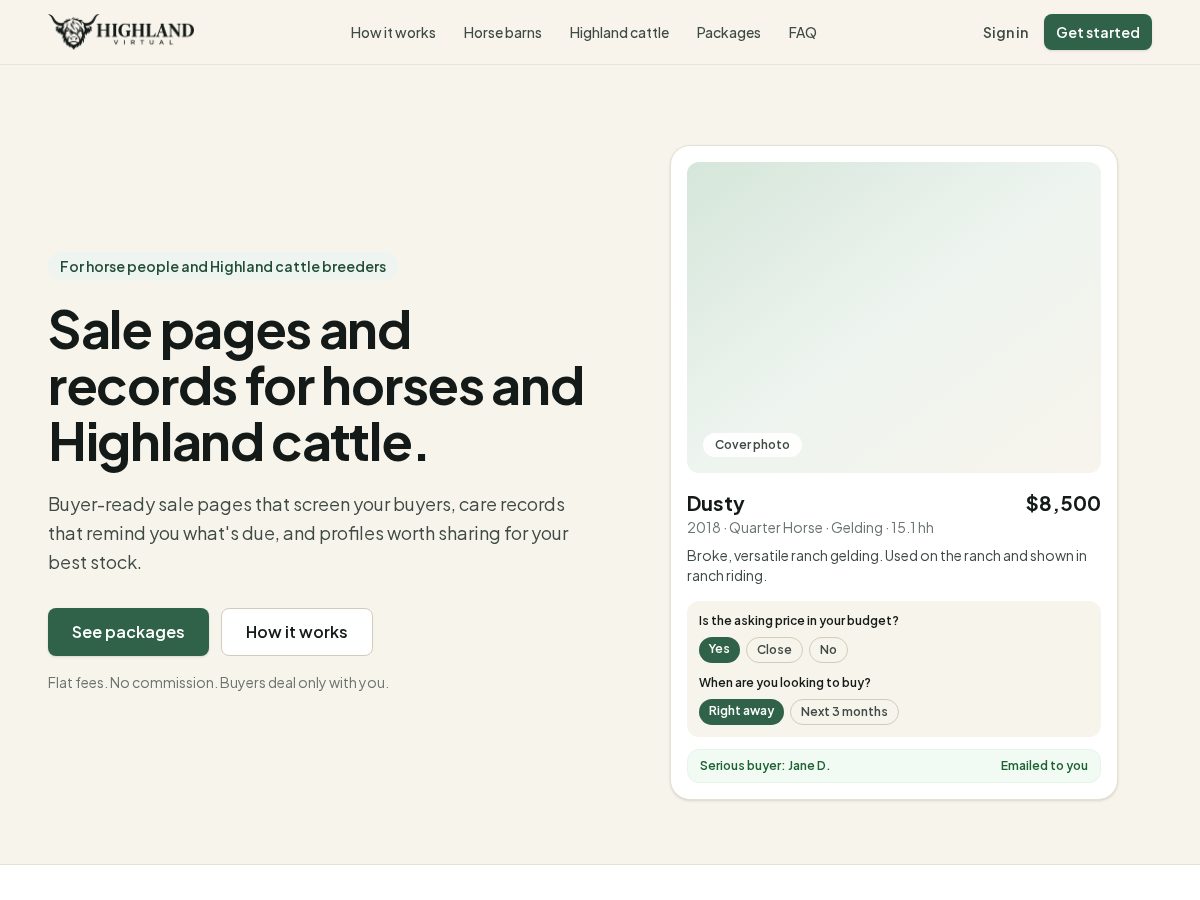The height and width of the screenshot is (900, 1200).
Task: Click the Highland Virtual cow logo
Action: click(x=121, y=32)
